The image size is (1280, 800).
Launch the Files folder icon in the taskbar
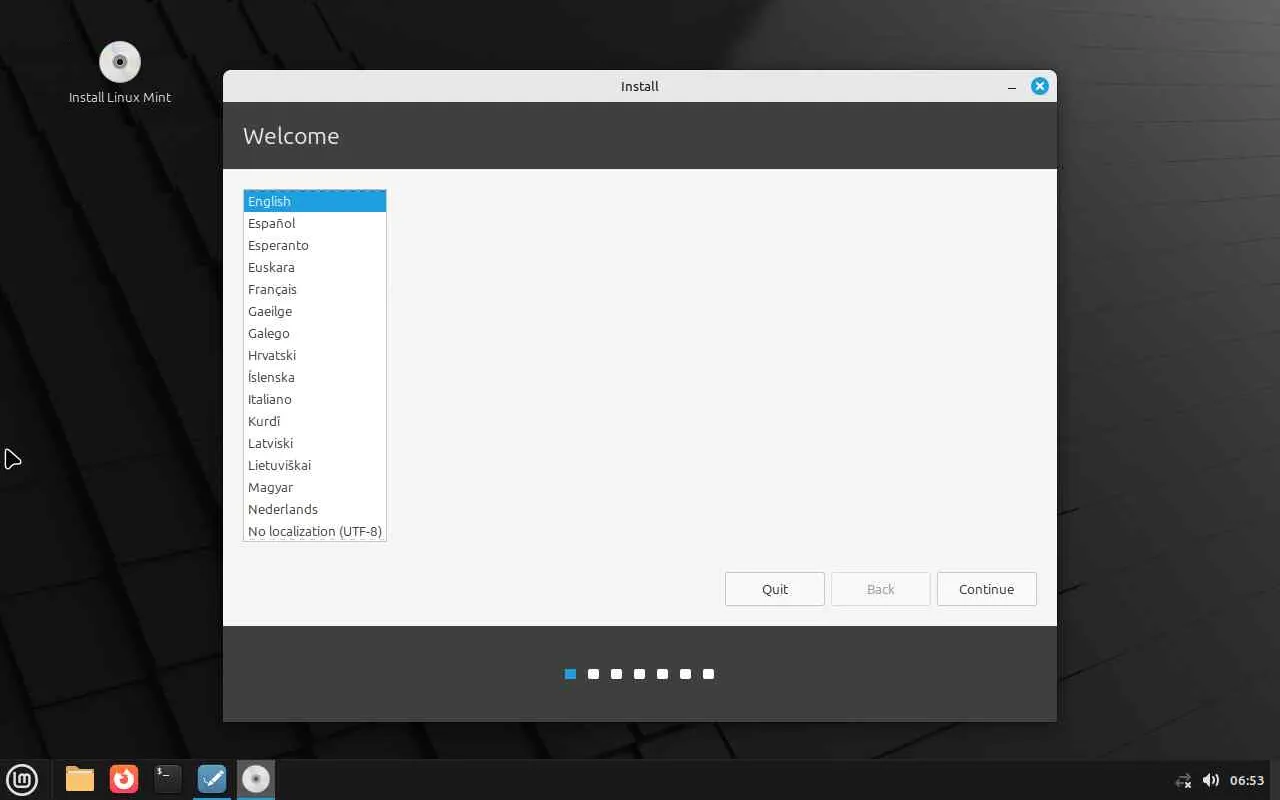(80, 779)
